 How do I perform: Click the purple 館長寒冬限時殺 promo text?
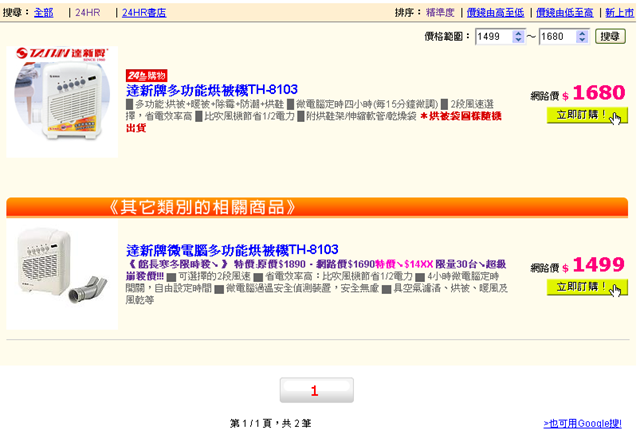[178, 264]
